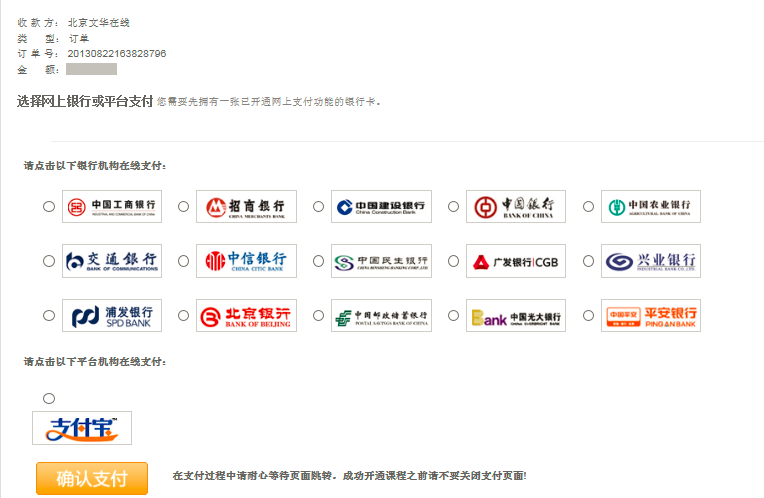
Task: Click the order number 2013082216382879​6
Action: tap(117, 54)
